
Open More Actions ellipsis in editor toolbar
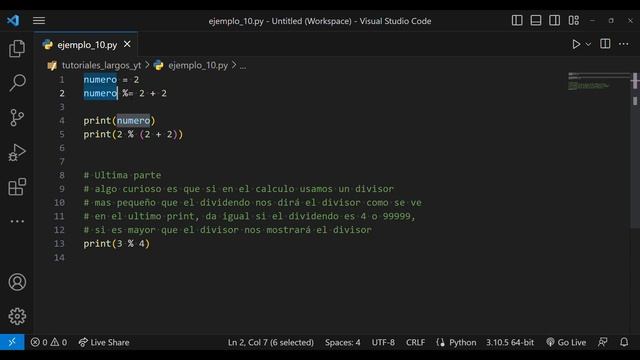point(624,44)
